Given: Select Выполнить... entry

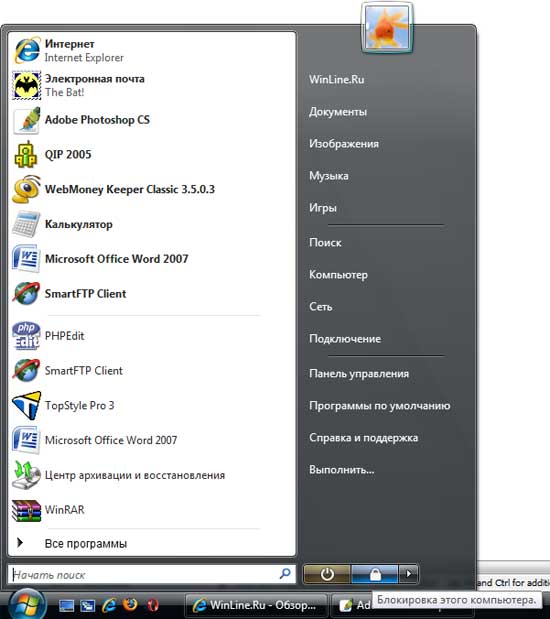Looking at the screenshot, I should tap(342, 470).
